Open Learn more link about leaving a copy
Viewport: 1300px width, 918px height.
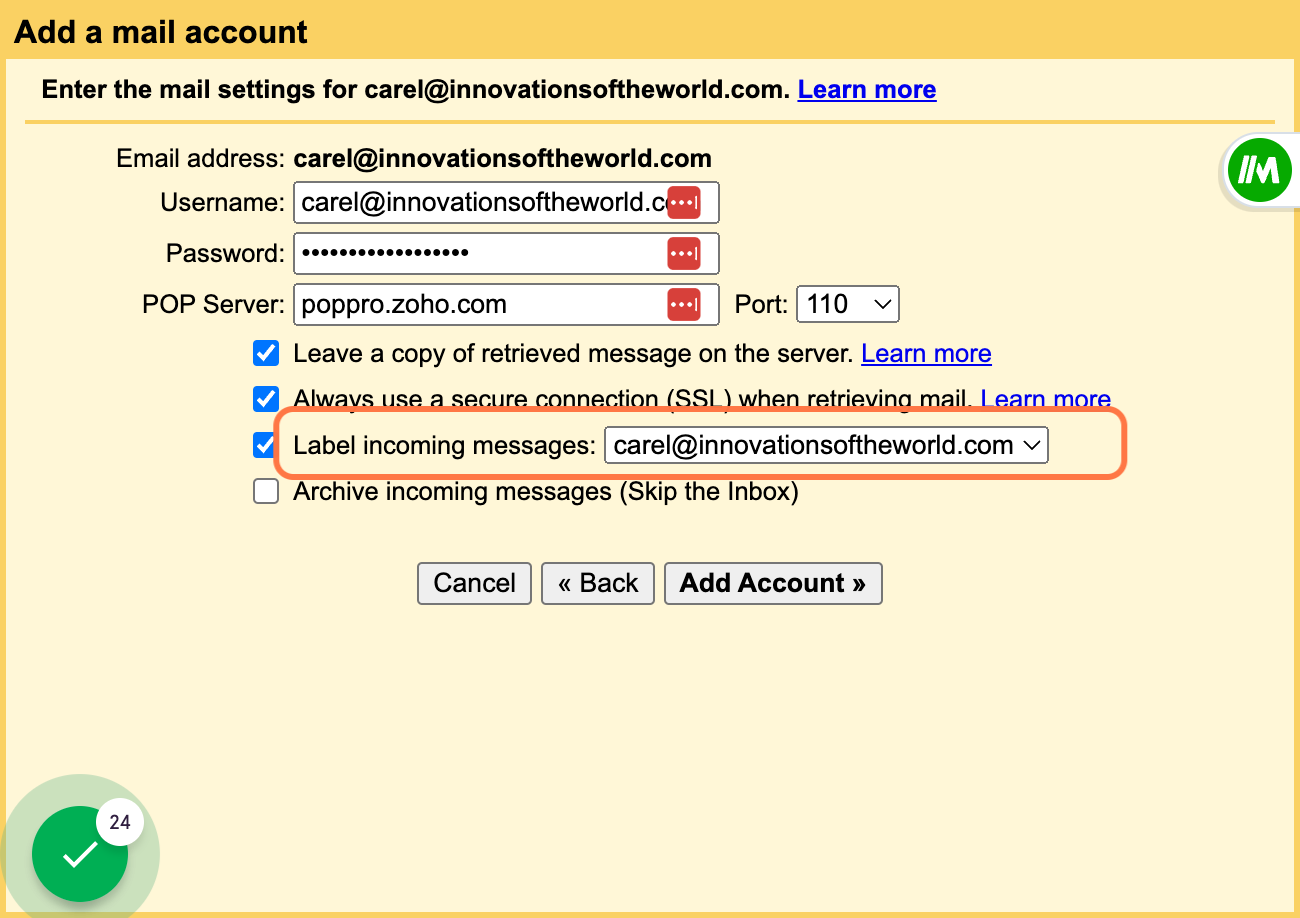pyautogui.click(x=926, y=353)
